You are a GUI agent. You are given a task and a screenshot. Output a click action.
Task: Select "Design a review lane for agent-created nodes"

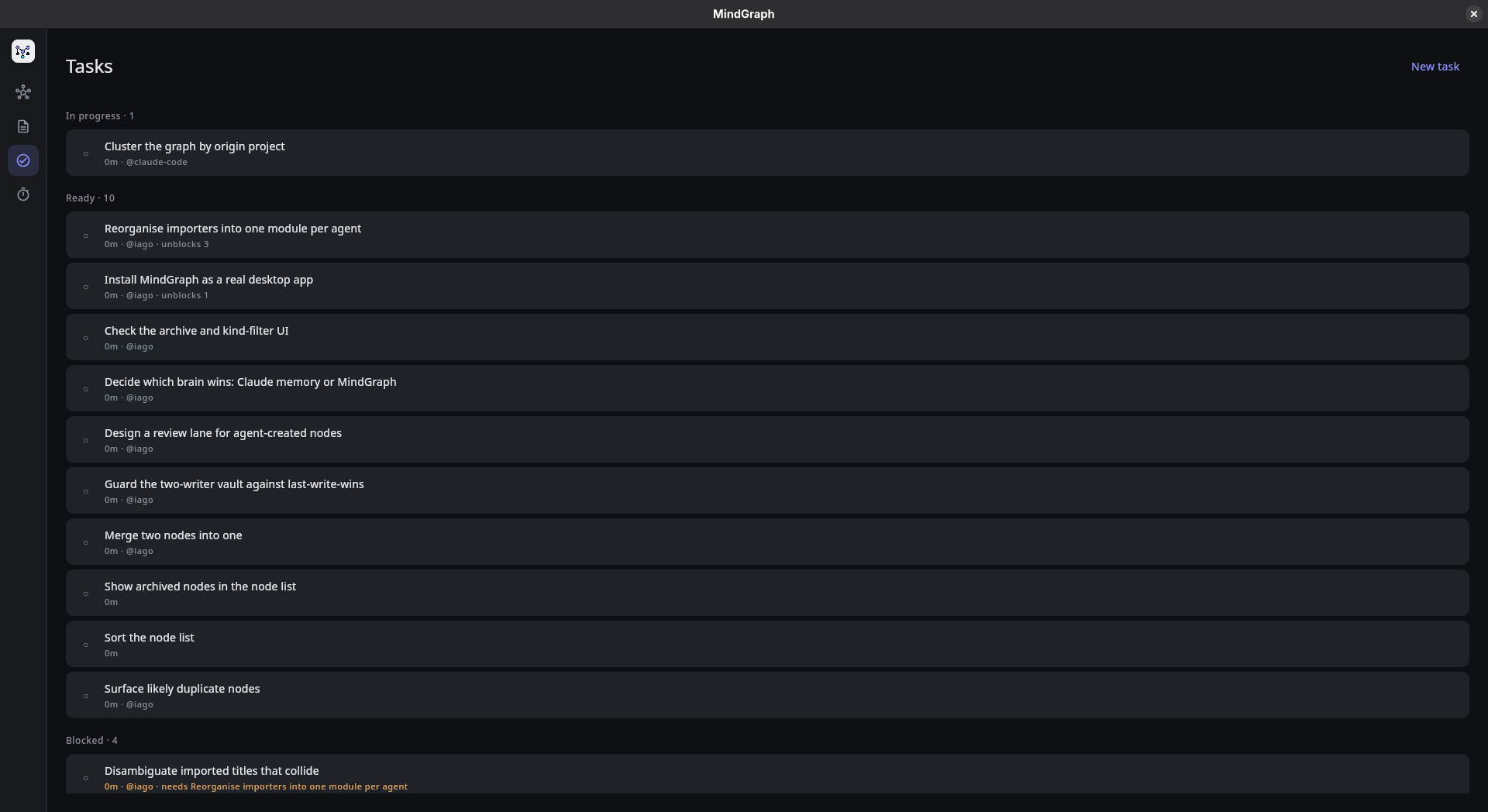point(223,433)
